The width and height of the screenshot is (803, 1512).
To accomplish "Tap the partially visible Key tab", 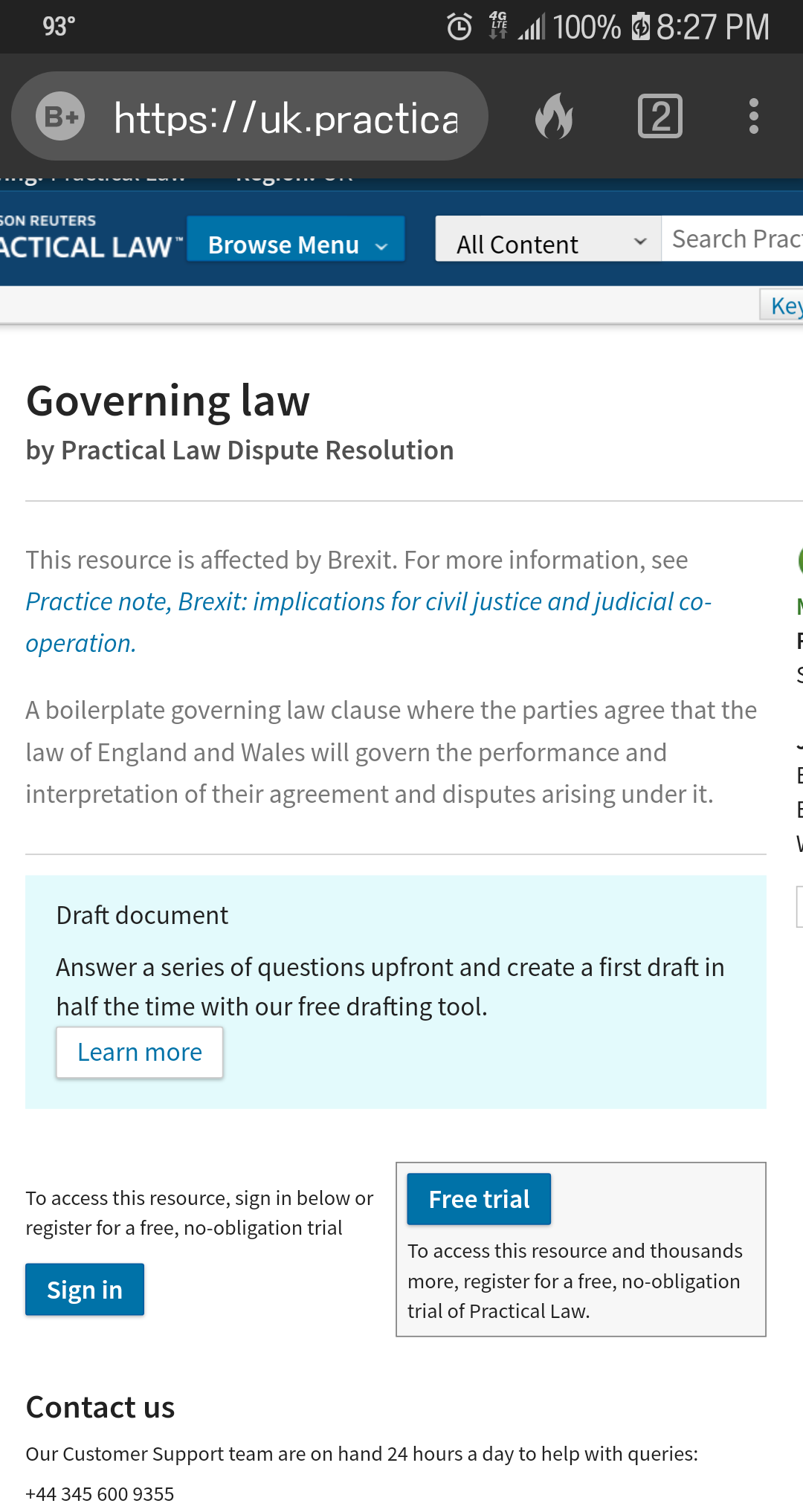I will pyautogui.click(x=783, y=306).
